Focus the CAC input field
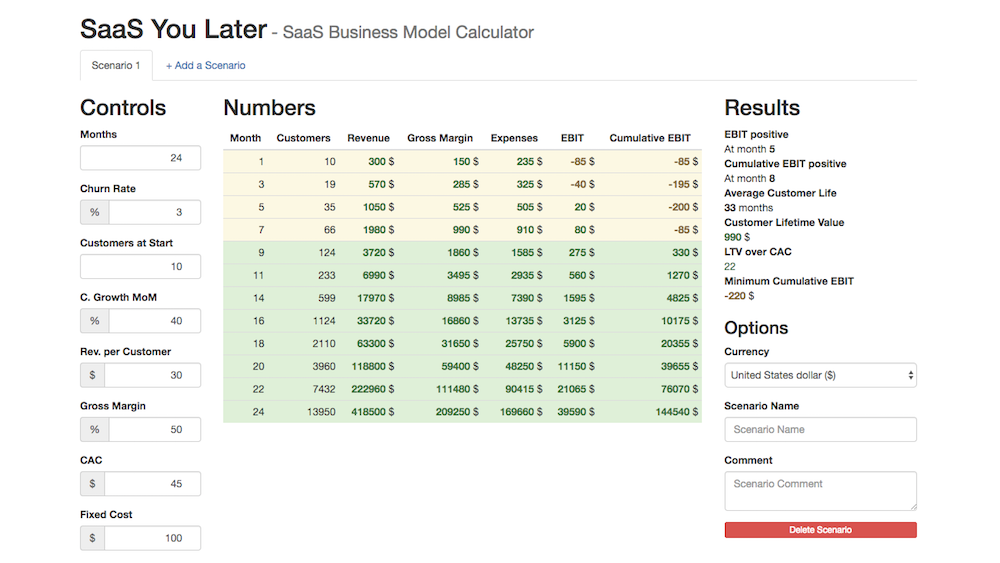The width and height of the screenshot is (1000, 563). click(x=152, y=484)
